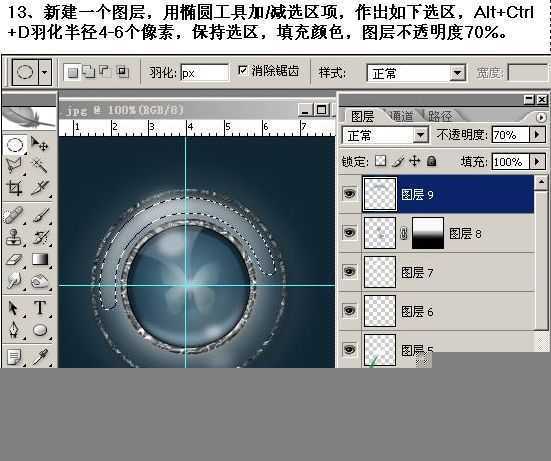Toggle lock all padlock icon
The height and width of the screenshot is (461, 551).
(x=432, y=161)
